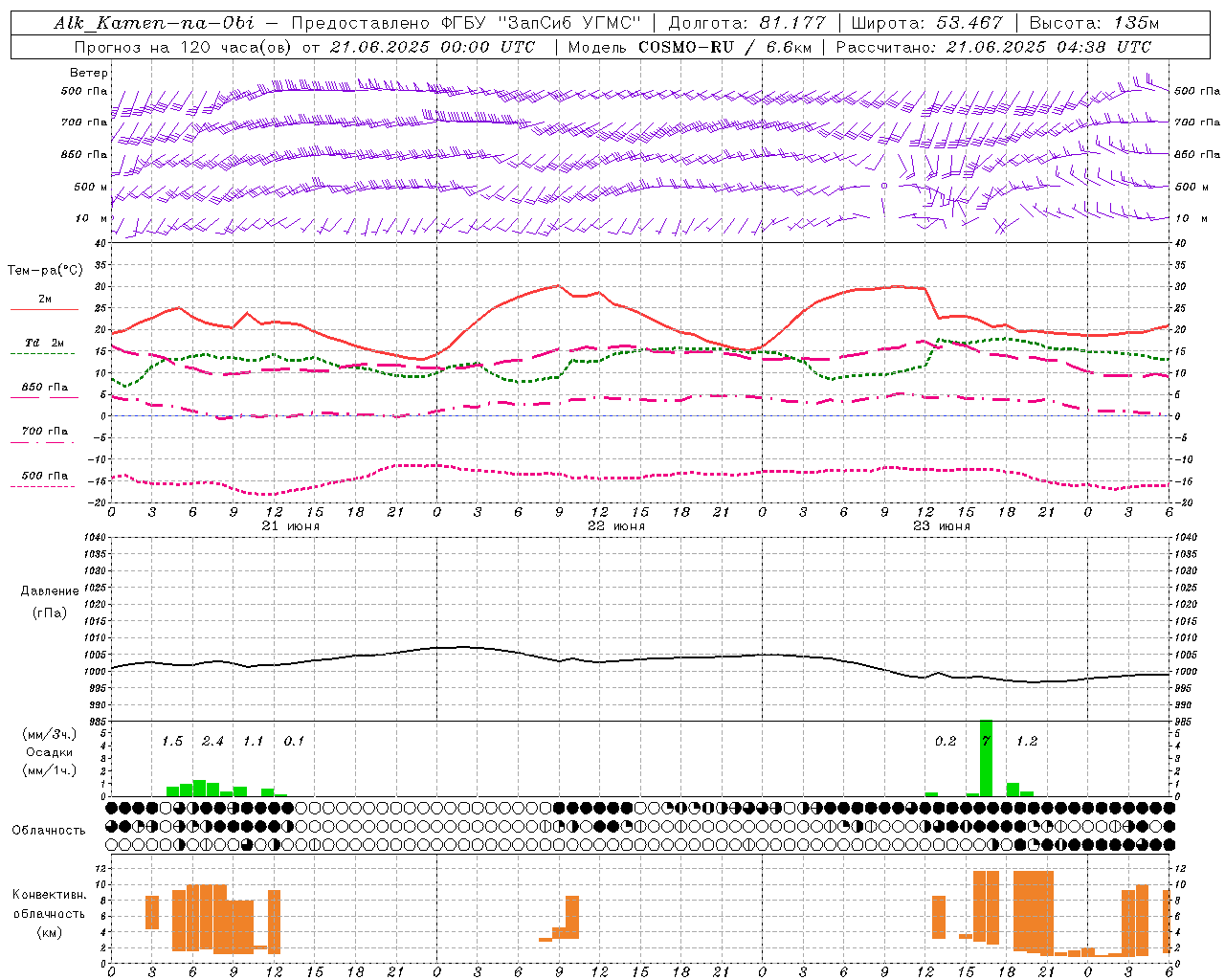Click the 22 июня date label
The height and width of the screenshot is (980, 1225).
616,526
